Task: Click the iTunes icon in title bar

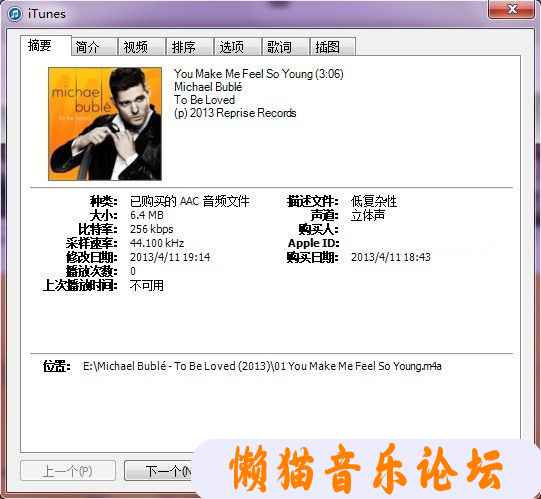Action: [14, 14]
